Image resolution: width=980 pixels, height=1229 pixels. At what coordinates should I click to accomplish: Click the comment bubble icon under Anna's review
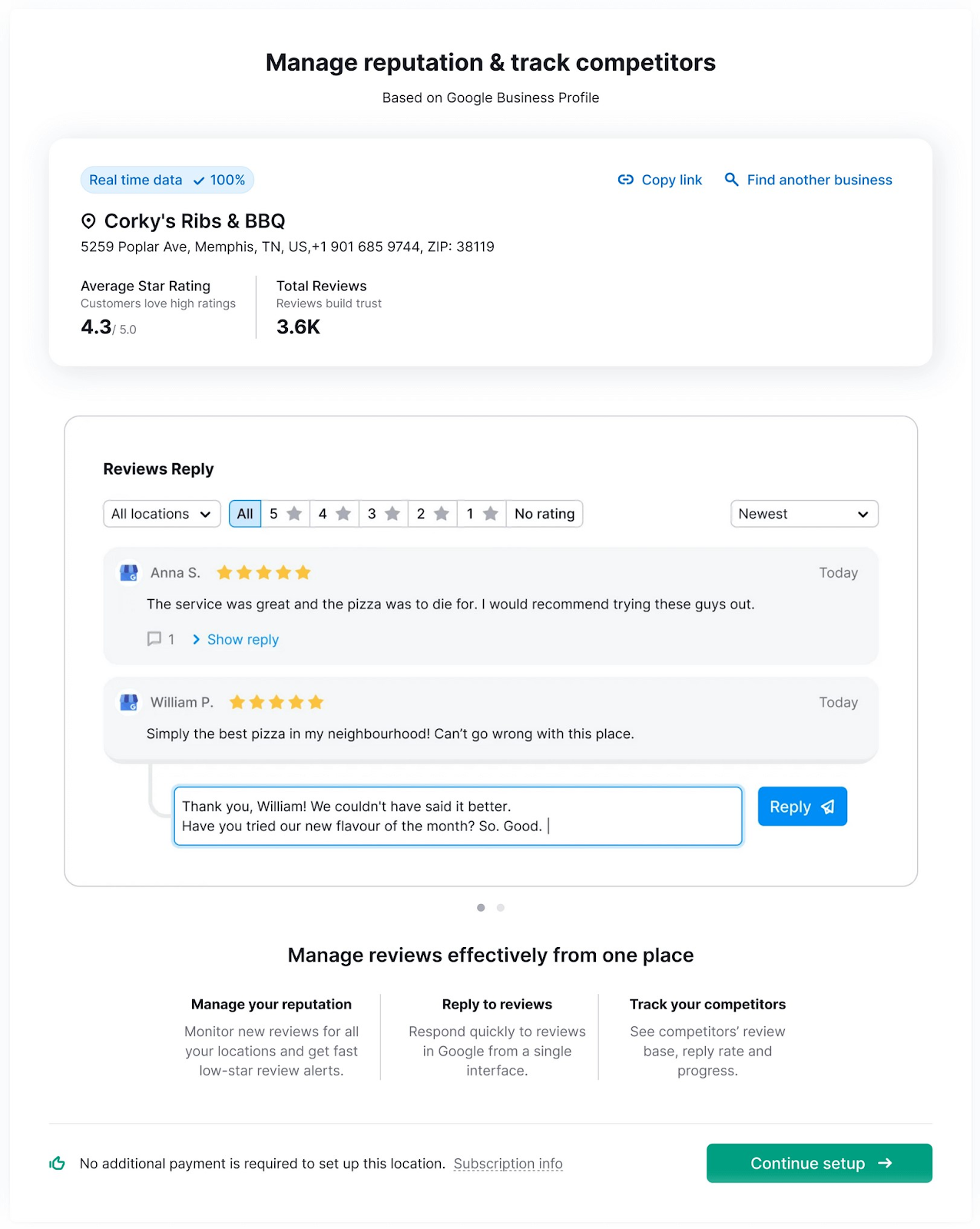pyautogui.click(x=154, y=639)
